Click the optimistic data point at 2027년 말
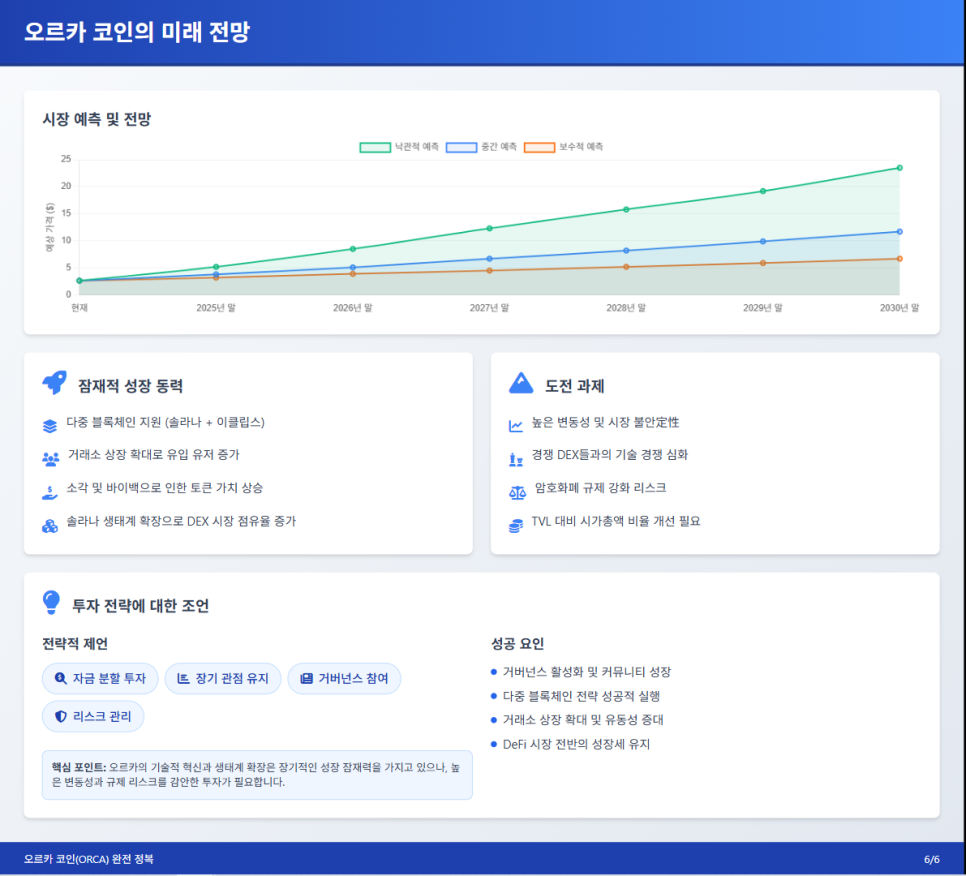The image size is (966, 876). click(489, 228)
